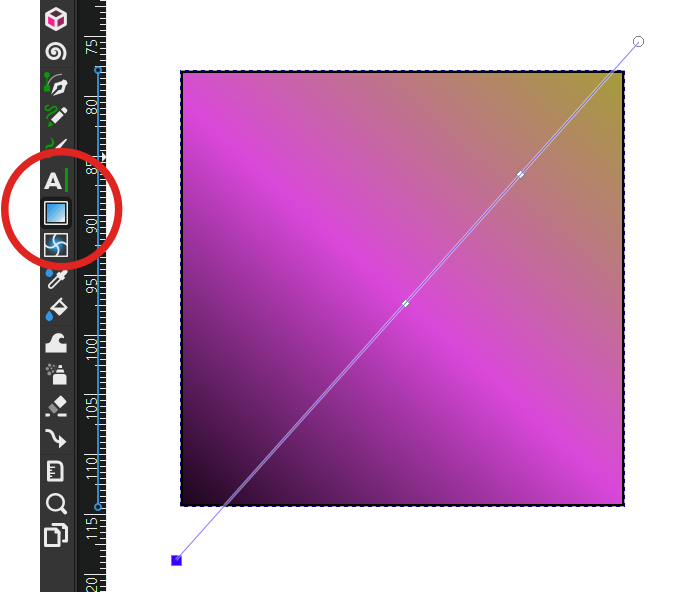Activate the Tweak tool

pyautogui.click(x=56, y=343)
